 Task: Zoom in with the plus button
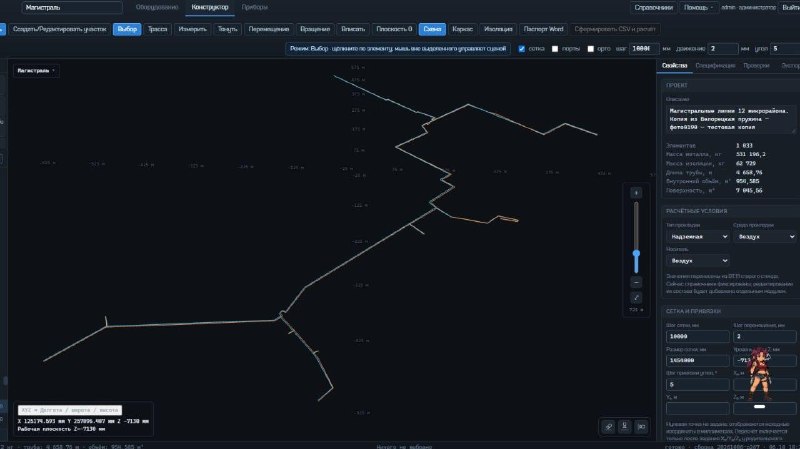[636, 193]
